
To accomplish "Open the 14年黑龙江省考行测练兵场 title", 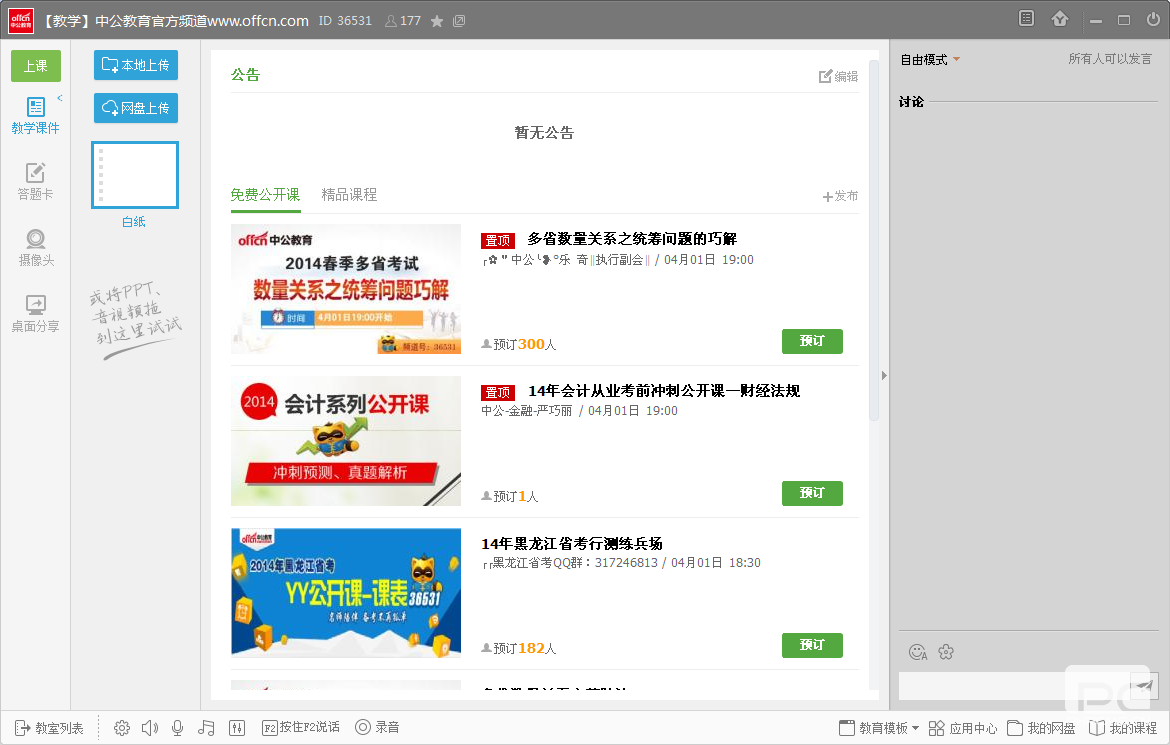I will tap(572, 543).
